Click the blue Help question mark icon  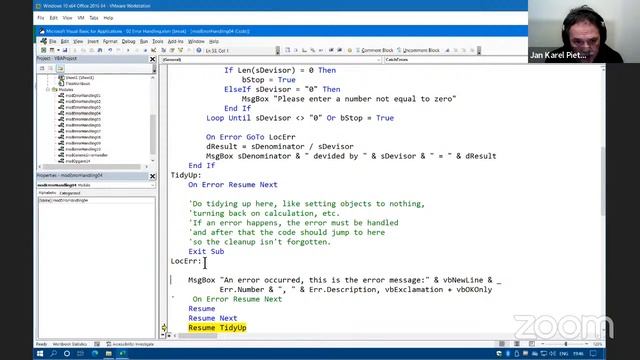[x=199, y=50]
